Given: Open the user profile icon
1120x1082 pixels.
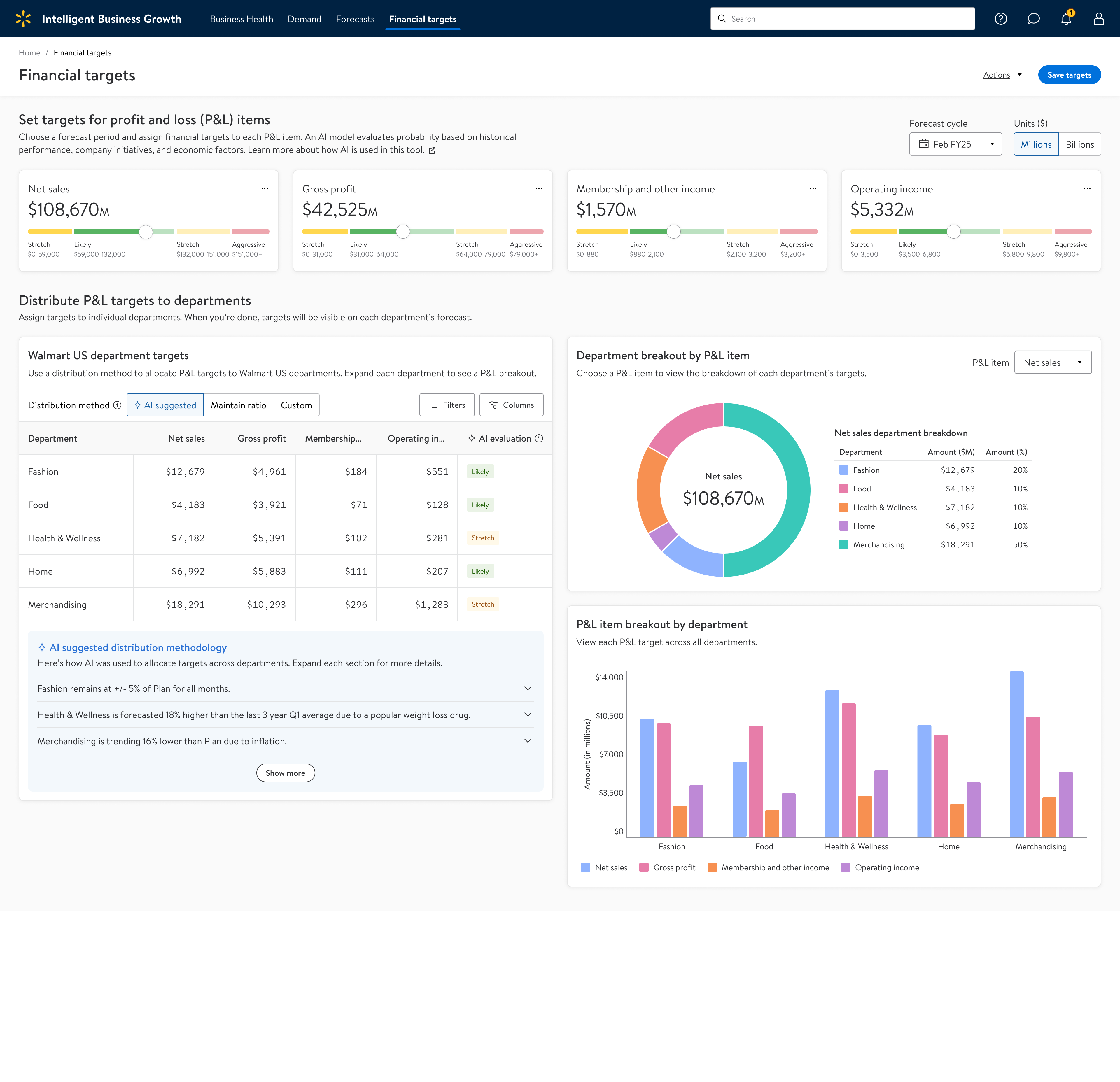Looking at the screenshot, I should click(1098, 19).
